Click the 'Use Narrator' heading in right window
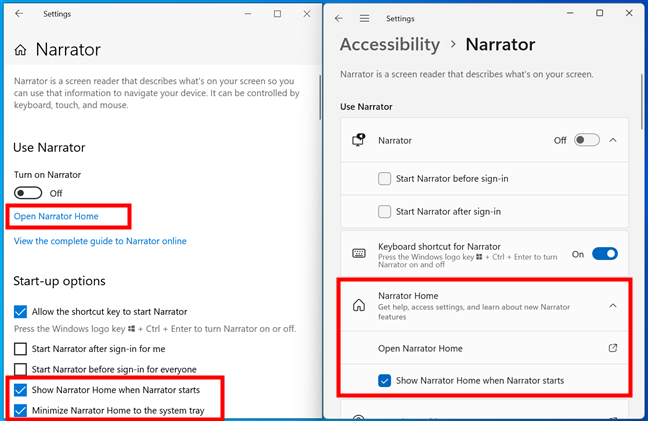This screenshot has height=421, width=648. click(366, 107)
